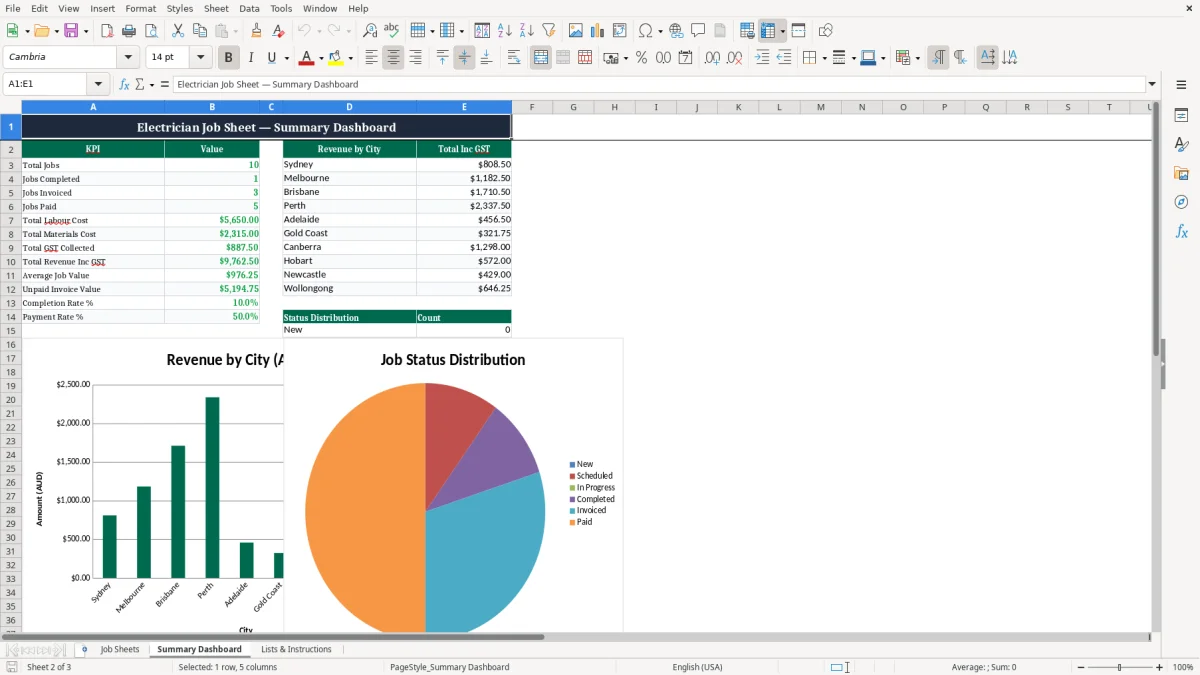Open the Open-file dropdown arrow
This screenshot has height=675, width=1200.
pyautogui.click(x=55, y=31)
